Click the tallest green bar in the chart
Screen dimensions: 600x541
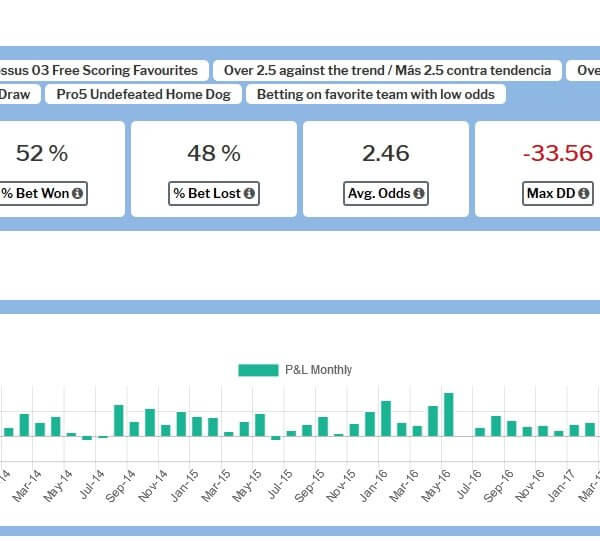tap(449, 414)
